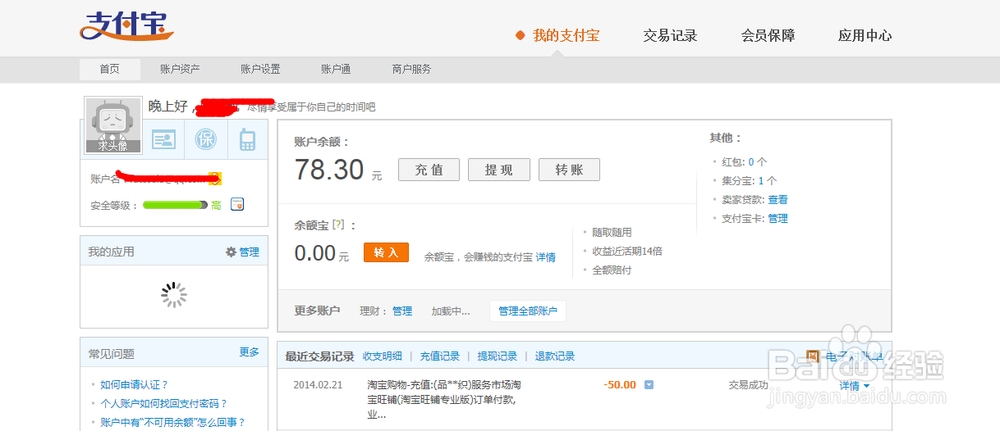Click the 转账 button
This screenshot has width=1000, height=431.
click(569, 170)
